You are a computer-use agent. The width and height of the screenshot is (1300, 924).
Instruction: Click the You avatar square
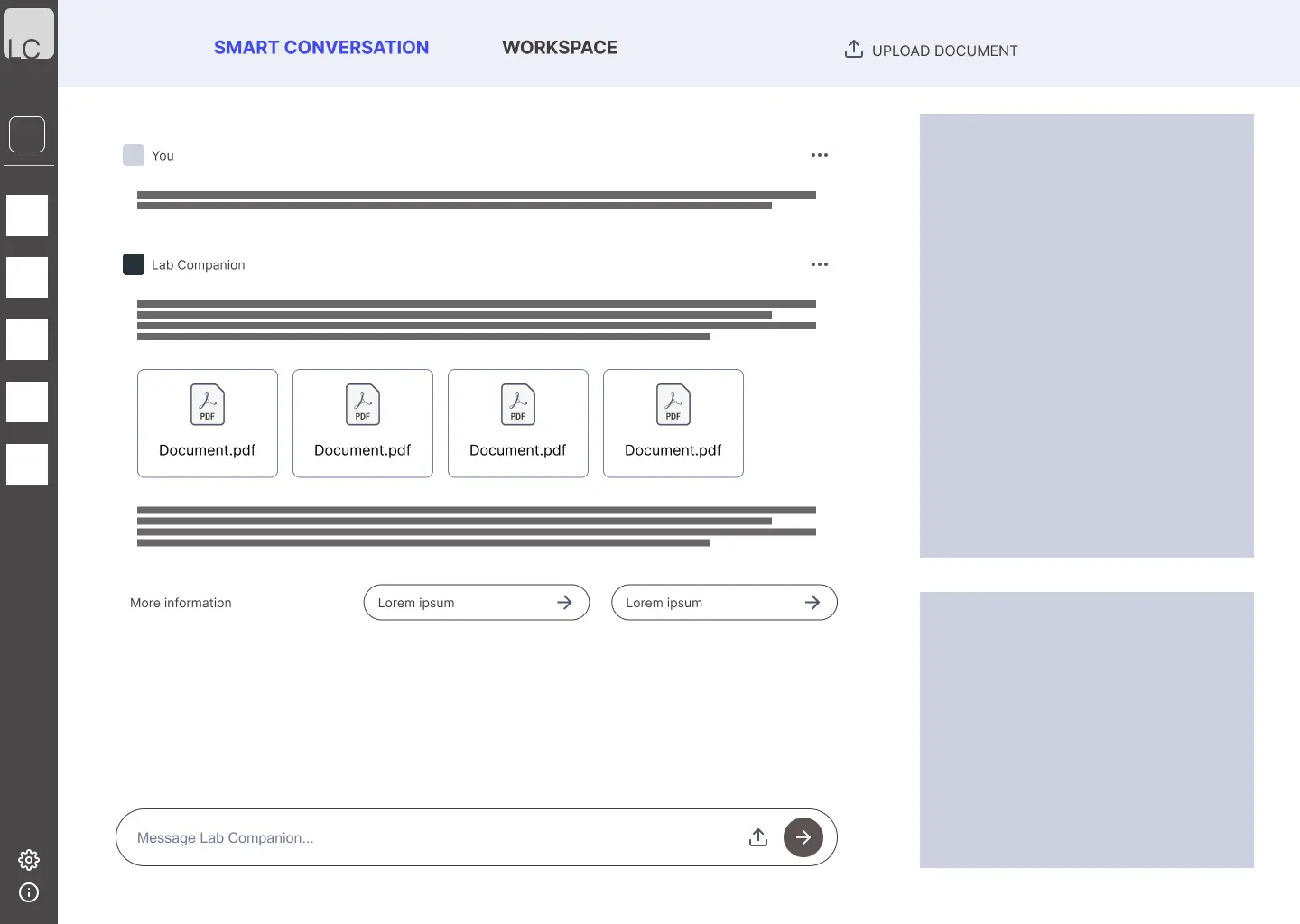(134, 155)
